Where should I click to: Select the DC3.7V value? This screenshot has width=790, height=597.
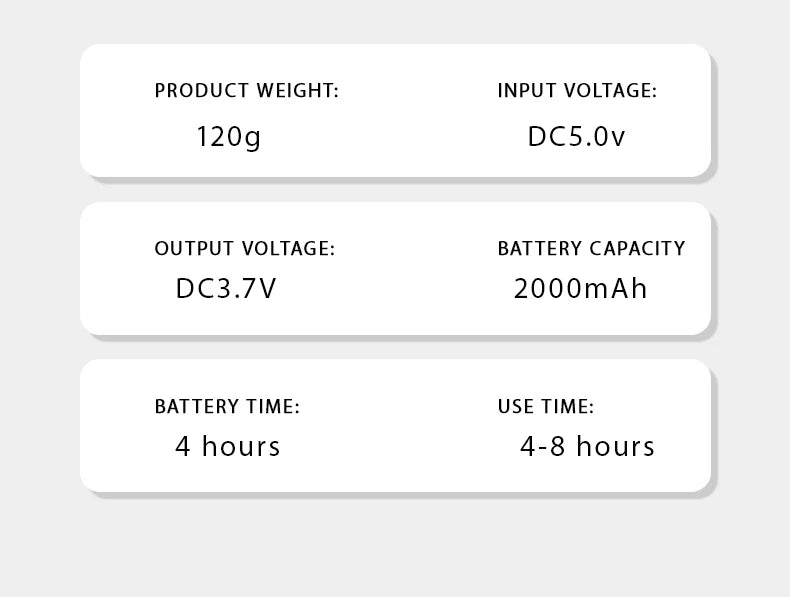[226, 289]
